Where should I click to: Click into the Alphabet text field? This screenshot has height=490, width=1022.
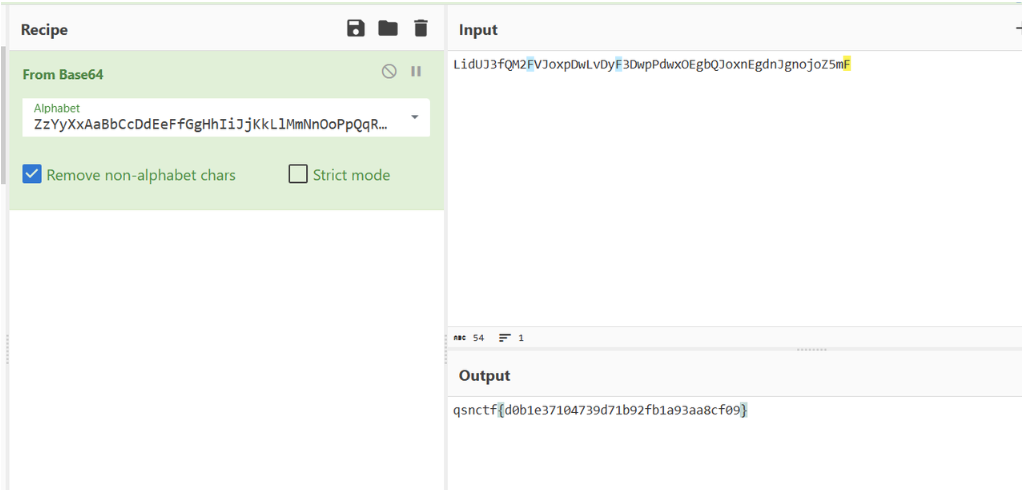[210, 124]
